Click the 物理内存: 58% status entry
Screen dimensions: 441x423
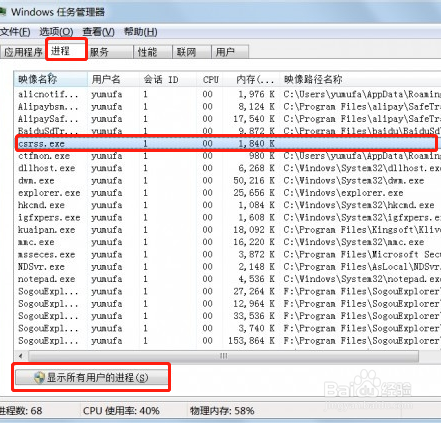tap(222, 411)
